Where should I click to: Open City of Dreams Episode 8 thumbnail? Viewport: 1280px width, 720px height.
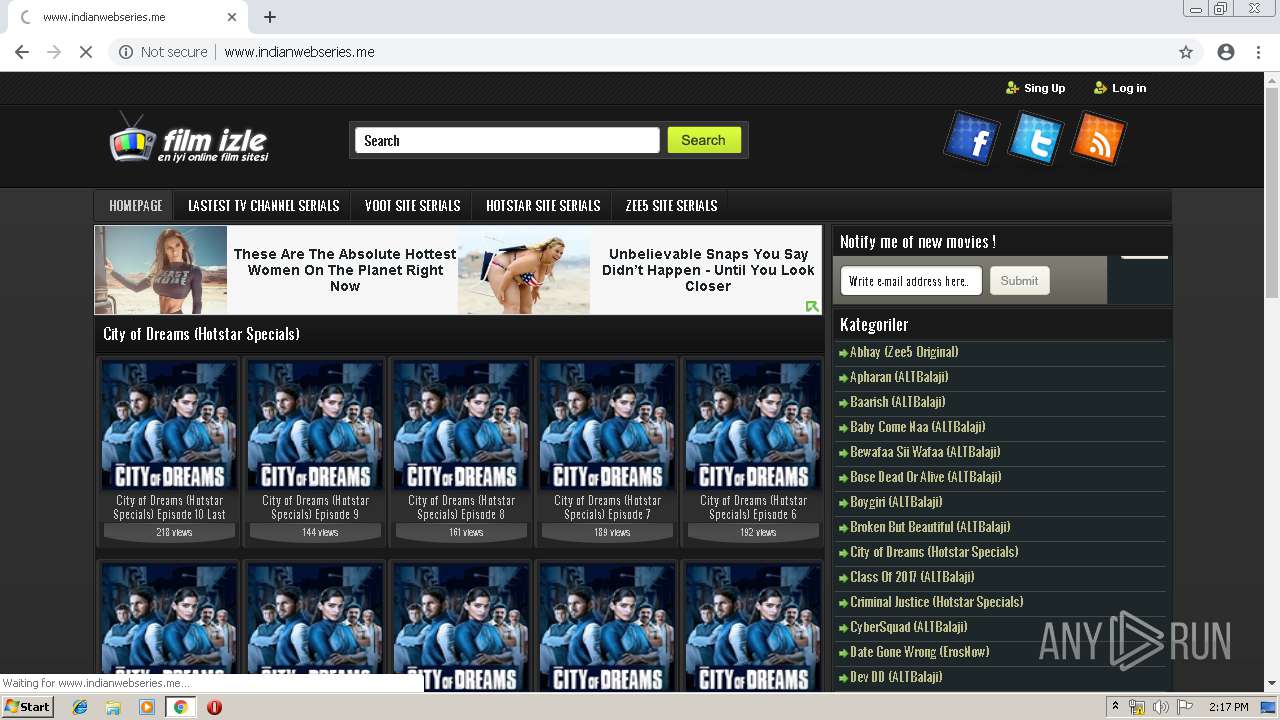pyautogui.click(x=462, y=424)
